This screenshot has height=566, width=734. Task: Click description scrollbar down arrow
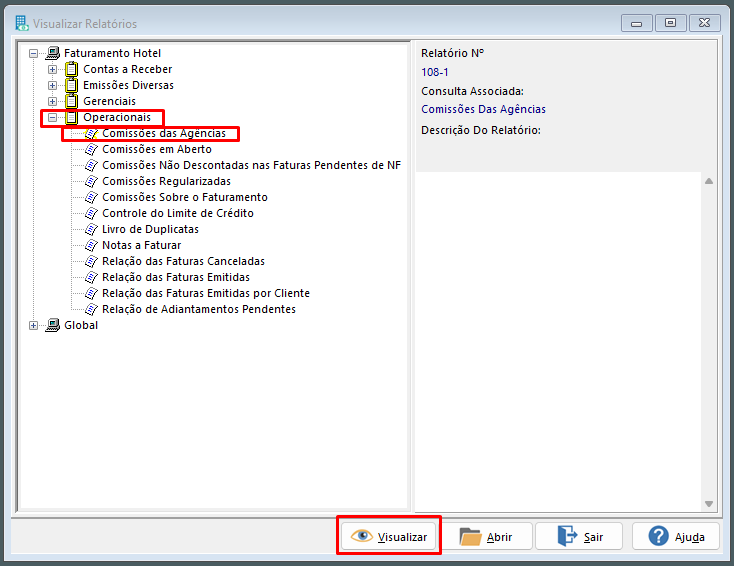tap(709, 504)
